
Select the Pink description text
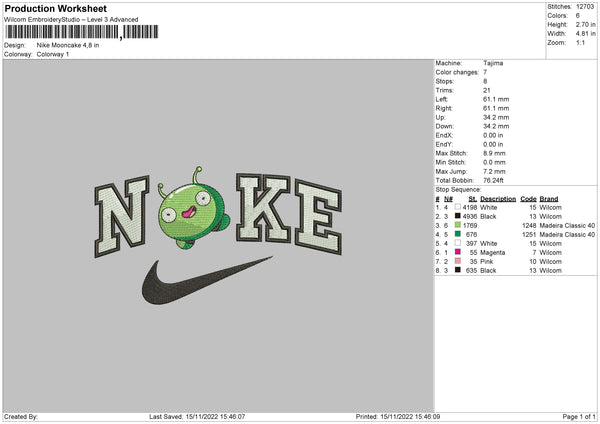(487, 261)
